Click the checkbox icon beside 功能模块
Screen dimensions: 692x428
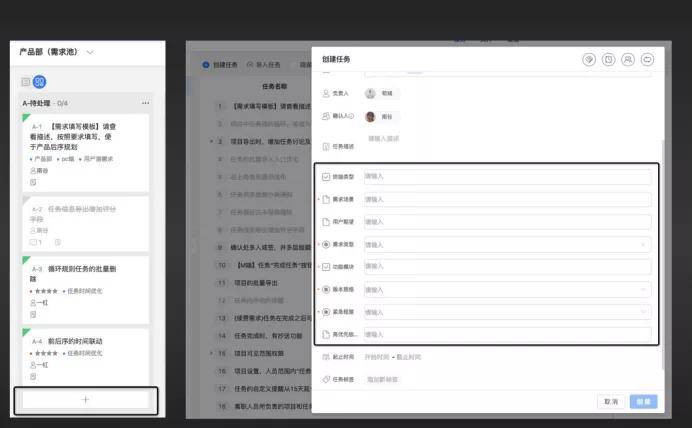pyautogui.click(x=326, y=267)
